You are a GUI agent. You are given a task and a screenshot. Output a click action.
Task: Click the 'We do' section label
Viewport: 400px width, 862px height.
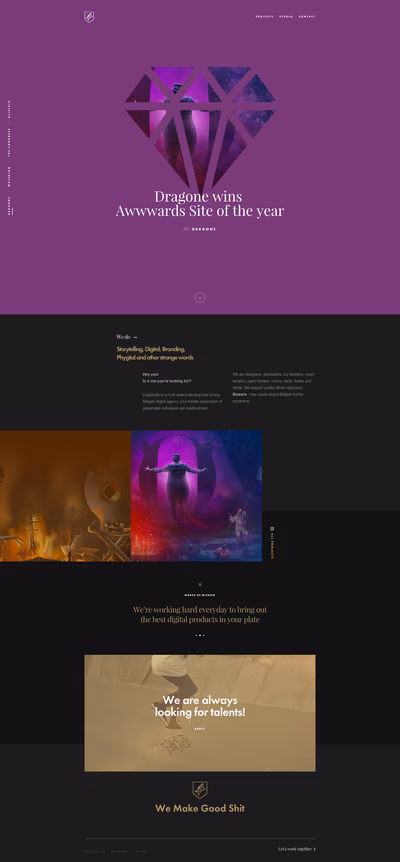[x=123, y=336]
